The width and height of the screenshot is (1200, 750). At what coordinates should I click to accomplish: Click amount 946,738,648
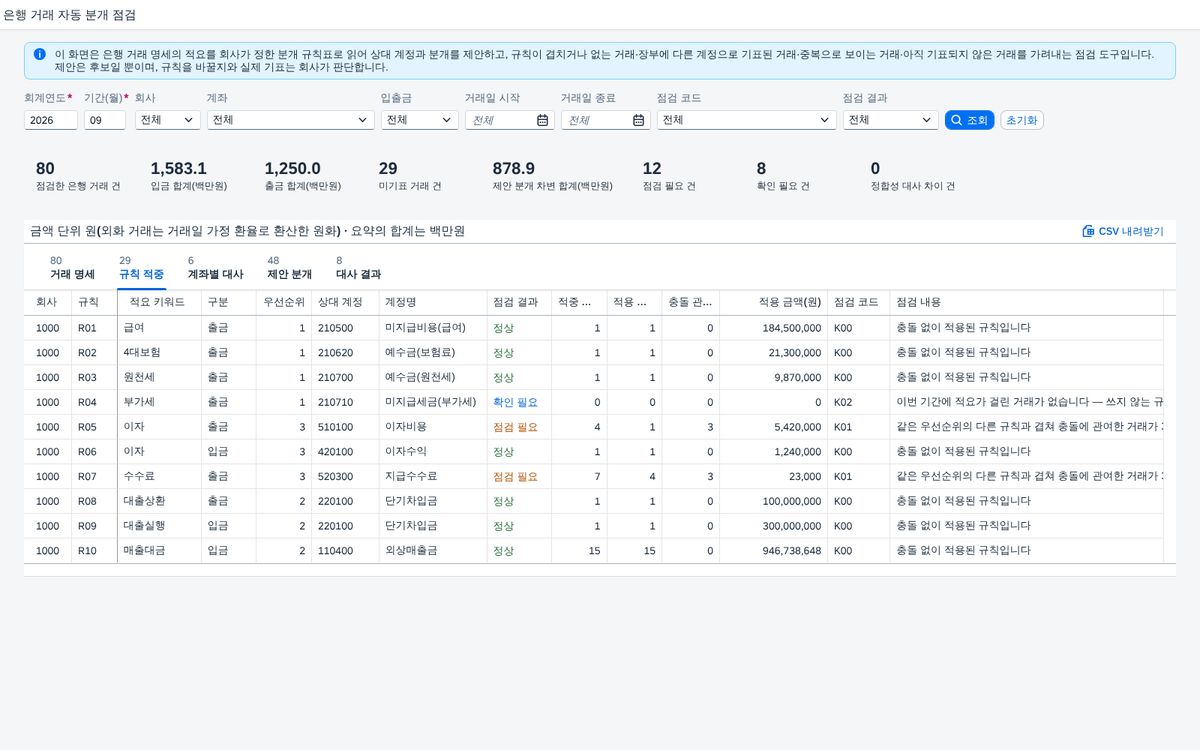tap(792, 551)
